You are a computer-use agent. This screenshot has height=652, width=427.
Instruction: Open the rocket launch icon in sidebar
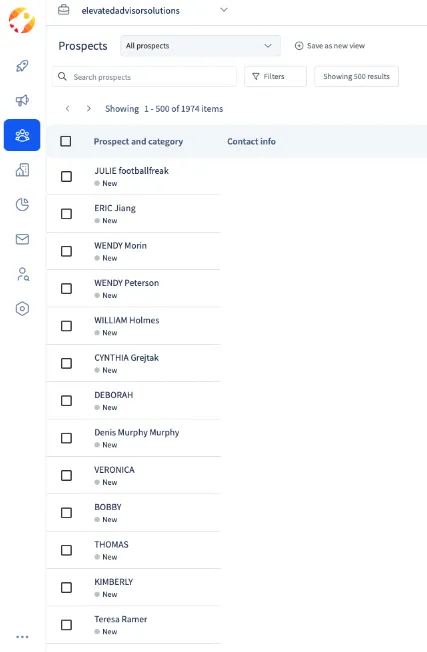pyautogui.click(x=22, y=66)
